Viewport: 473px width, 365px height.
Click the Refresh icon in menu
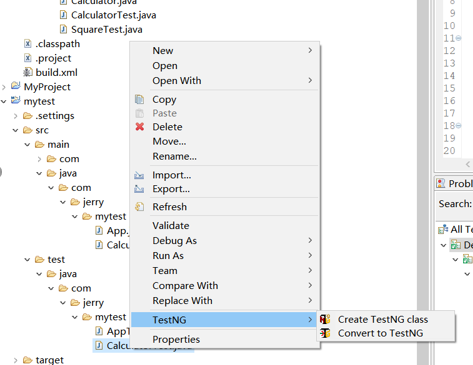pyautogui.click(x=139, y=207)
